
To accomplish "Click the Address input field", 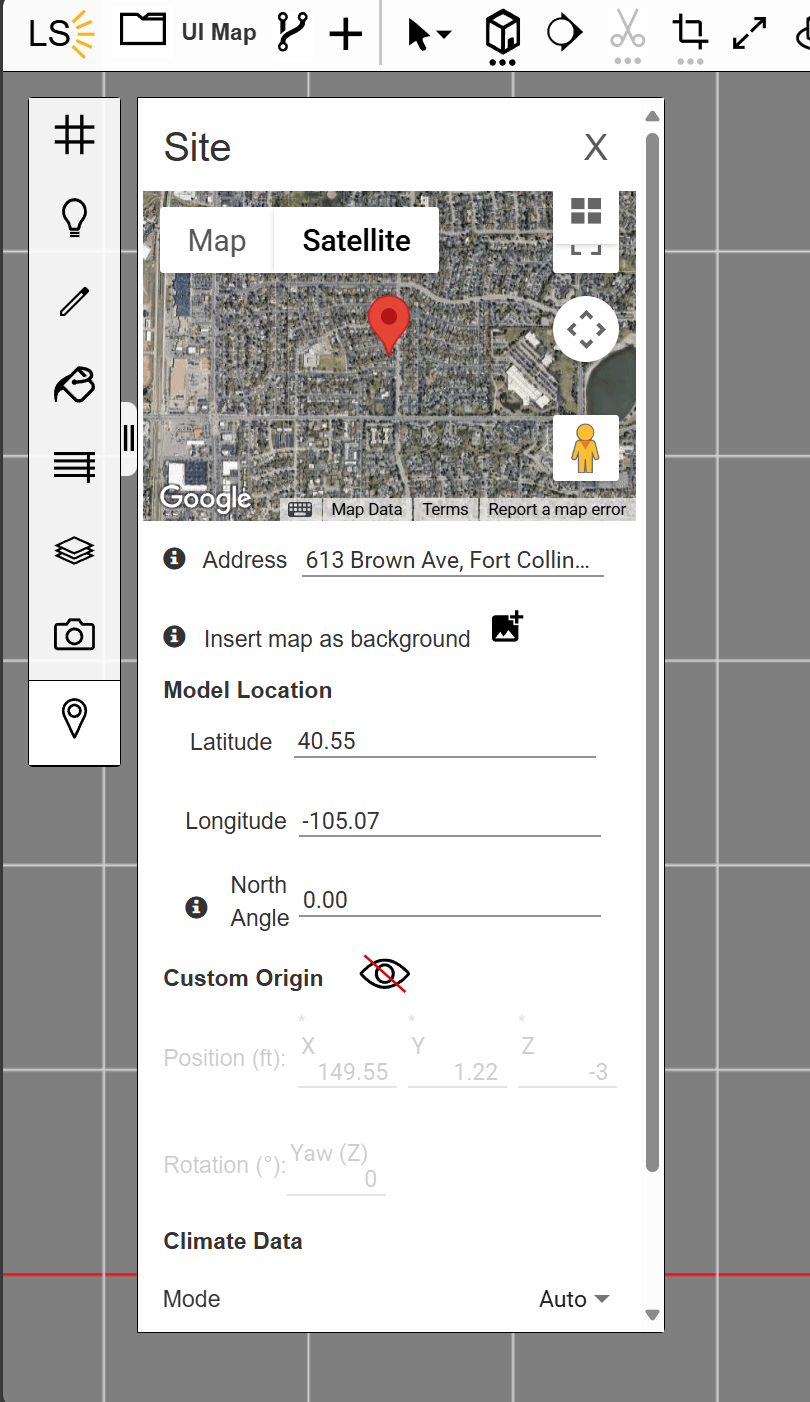I will click(x=453, y=561).
